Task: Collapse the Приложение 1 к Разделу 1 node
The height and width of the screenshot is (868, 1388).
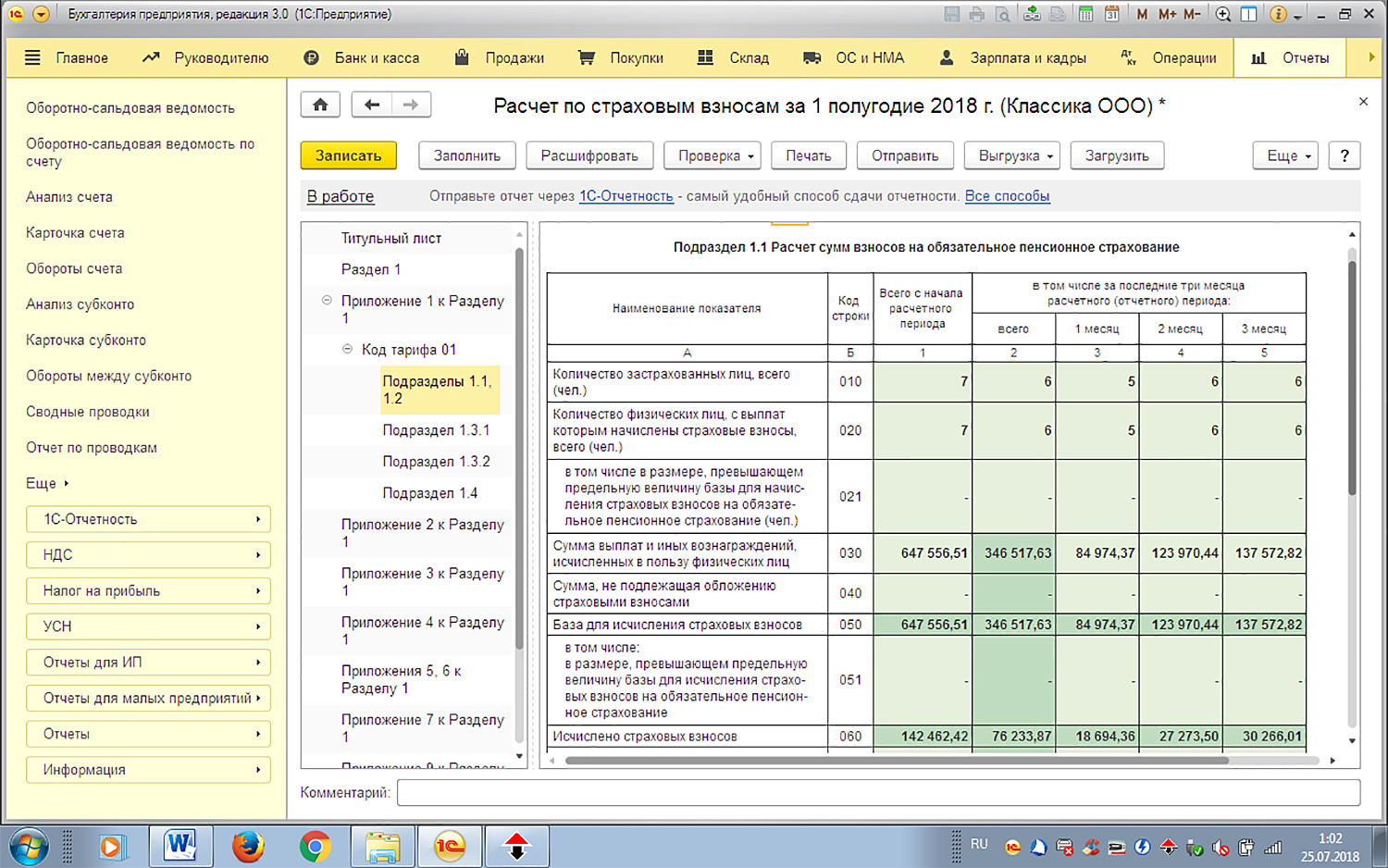Action: 327,301
